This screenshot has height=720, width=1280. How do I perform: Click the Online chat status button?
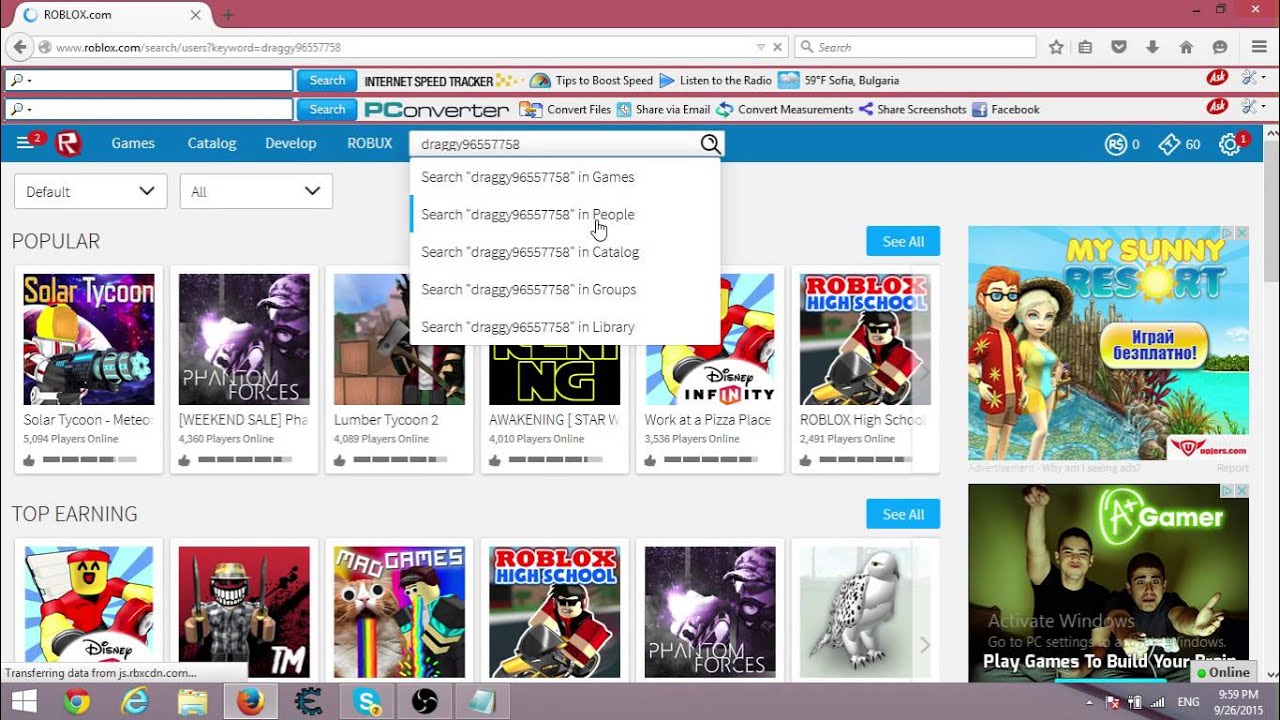[x=1224, y=673]
